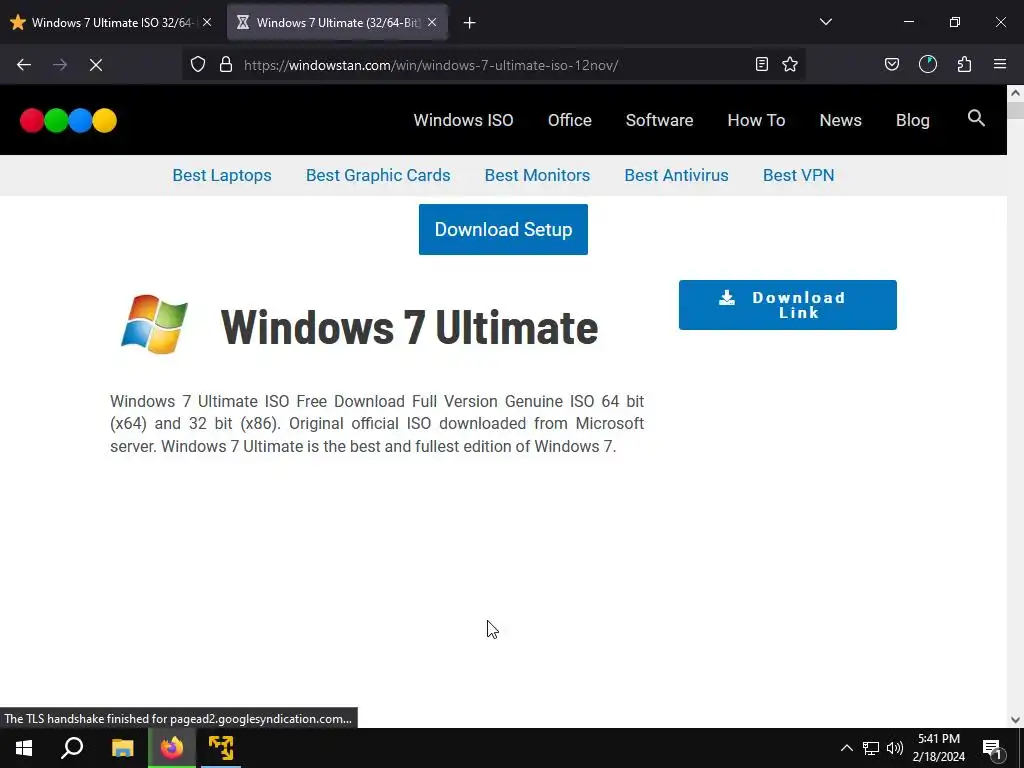Image resolution: width=1024 pixels, height=768 pixels.
Task: Open the Pocket save icon
Action: pyautogui.click(x=892, y=65)
